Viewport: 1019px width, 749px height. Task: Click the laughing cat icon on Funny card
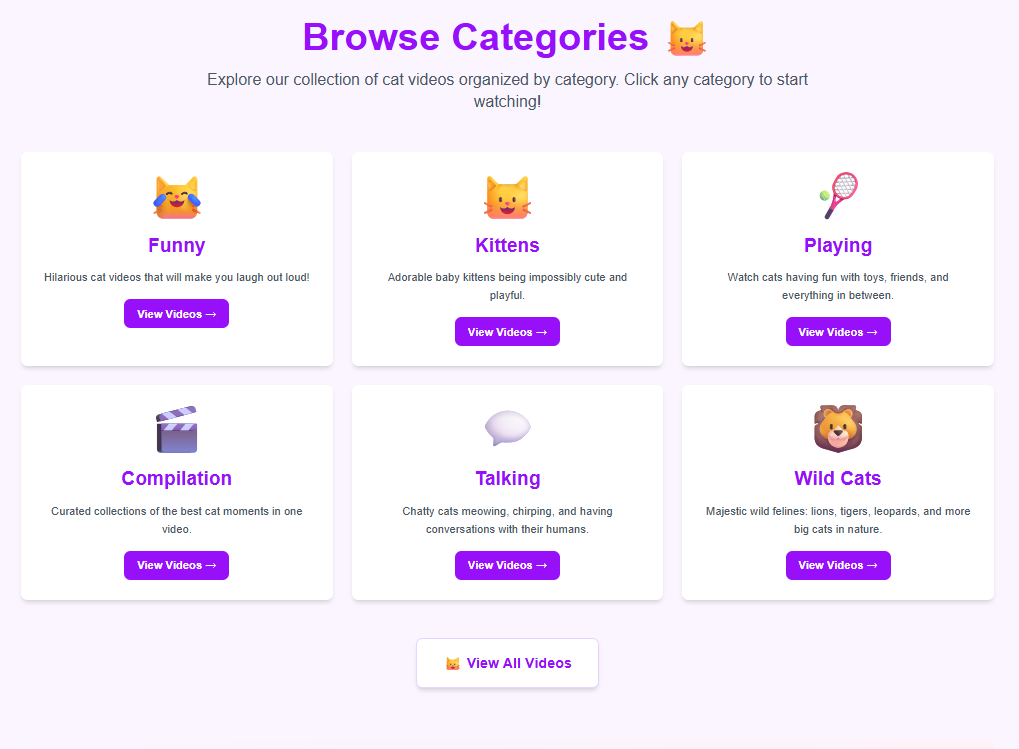[x=176, y=197]
